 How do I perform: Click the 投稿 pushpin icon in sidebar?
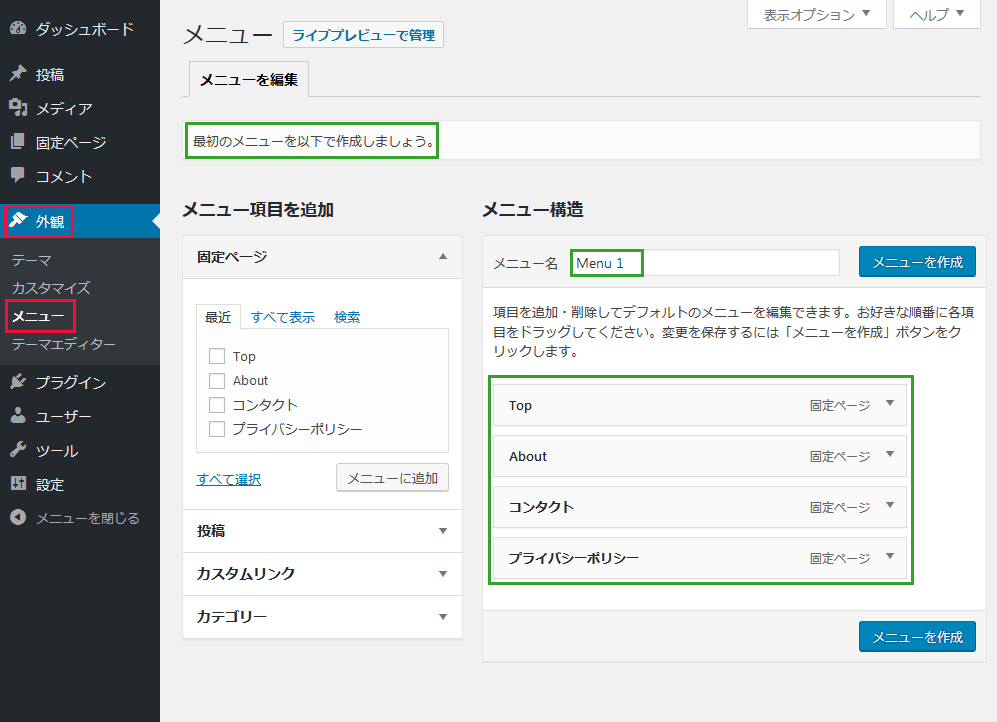[18, 74]
